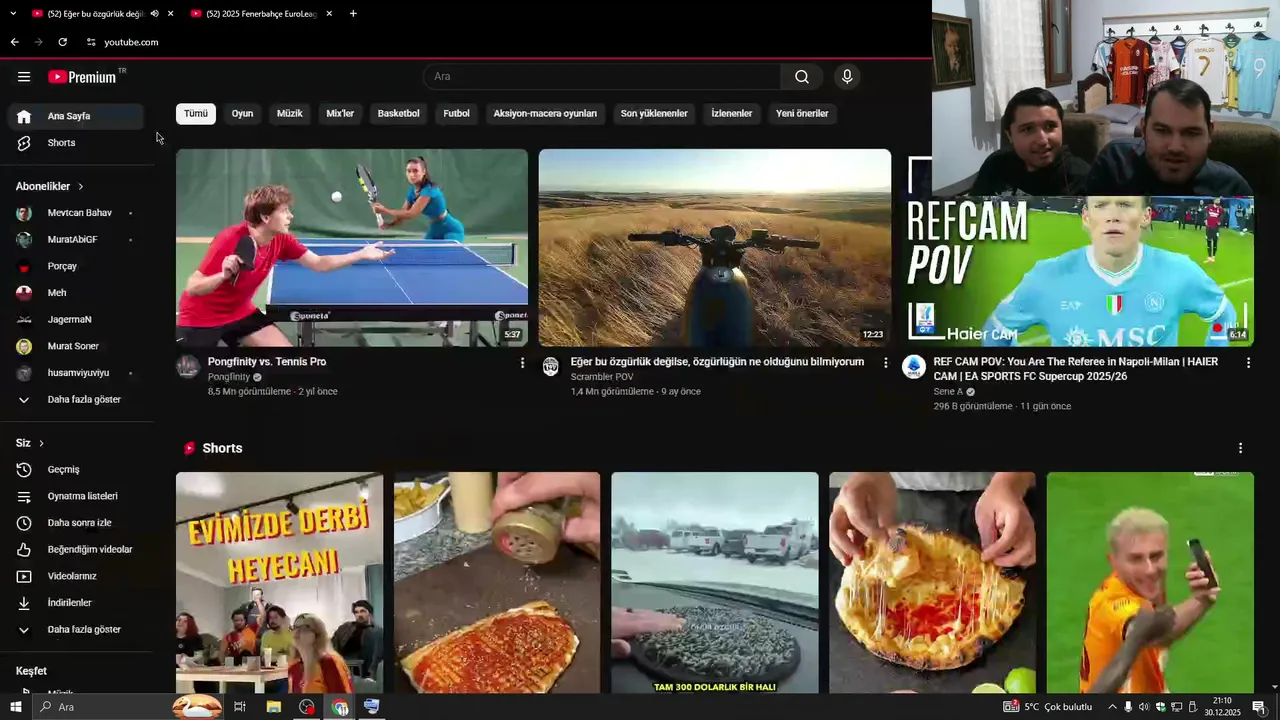Viewport: 1280px width, 720px height.
Task: Open Windows Start menu
Action: point(16,707)
